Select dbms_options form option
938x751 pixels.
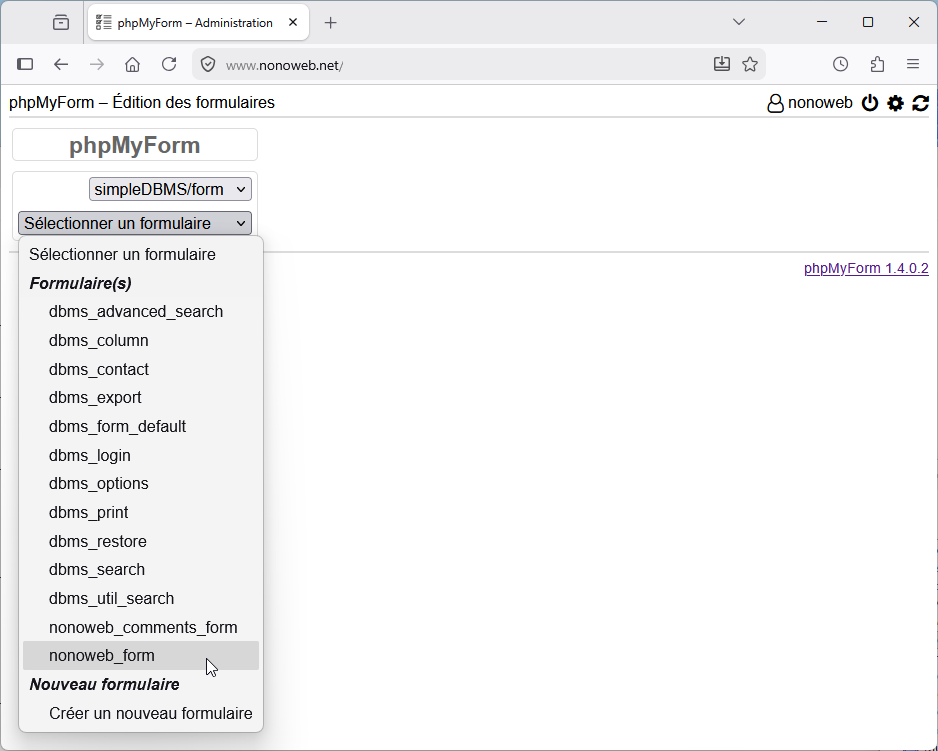(141, 484)
